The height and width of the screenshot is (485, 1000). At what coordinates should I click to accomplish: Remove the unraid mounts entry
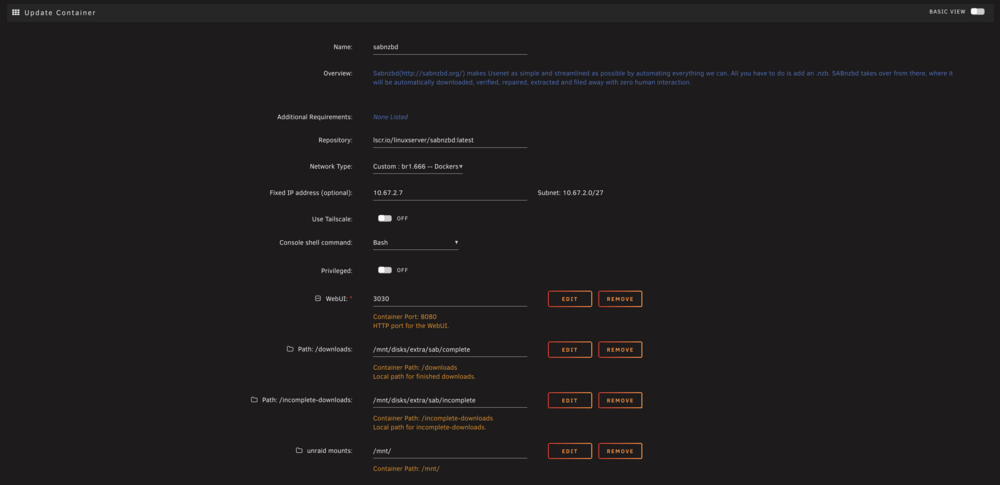[620, 451]
